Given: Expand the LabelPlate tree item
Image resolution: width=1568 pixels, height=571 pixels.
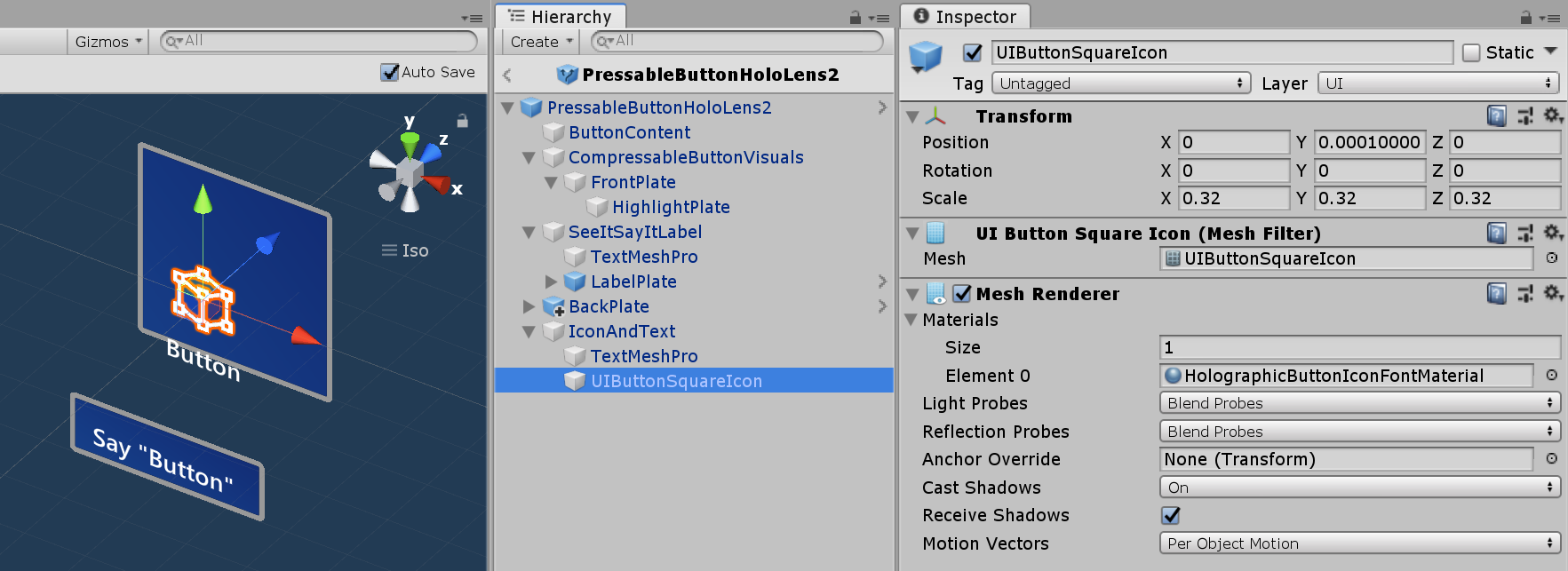Looking at the screenshot, I should pos(551,282).
